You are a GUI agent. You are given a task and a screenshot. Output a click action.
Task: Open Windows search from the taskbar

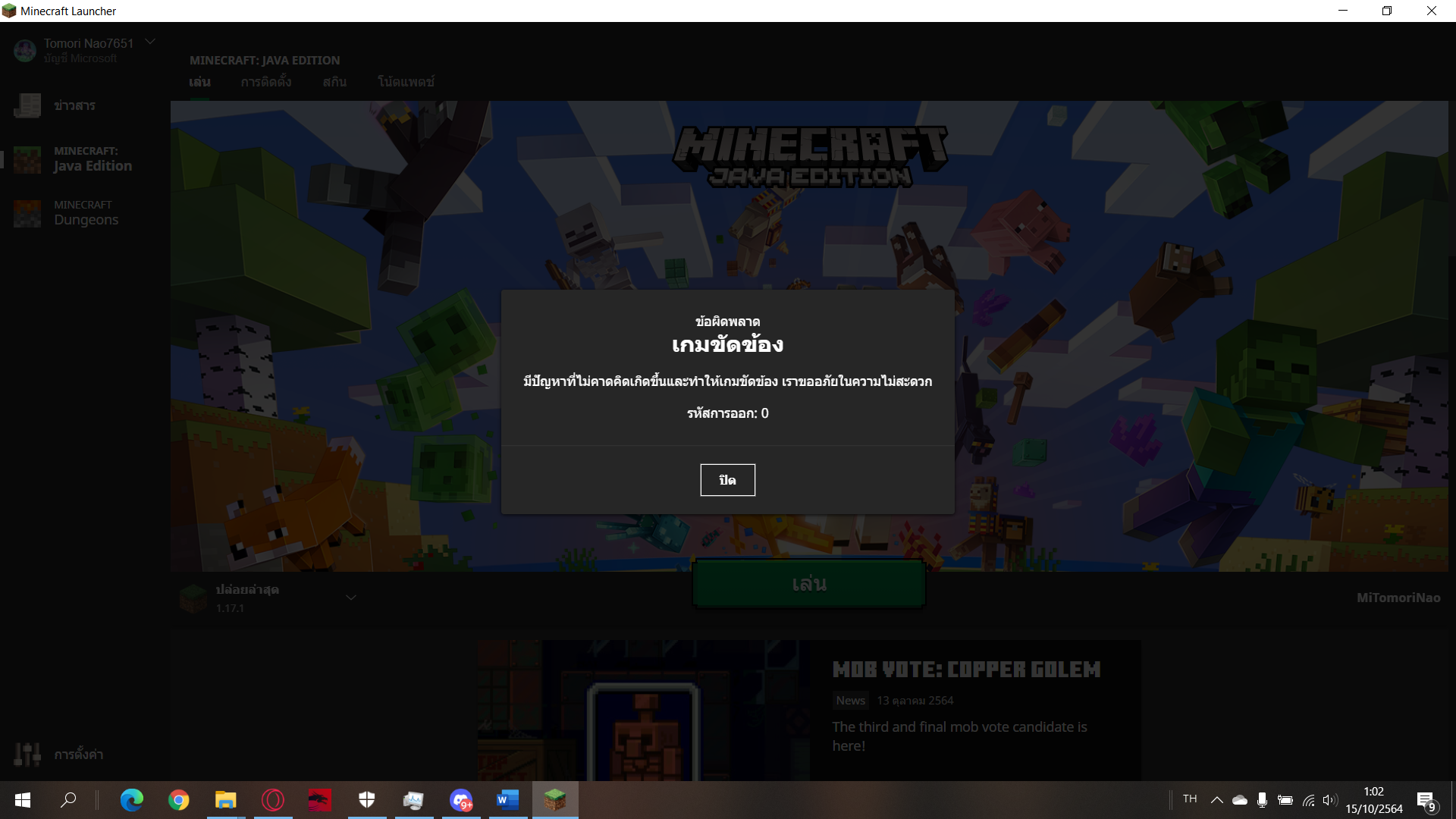click(x=68, y=800)
